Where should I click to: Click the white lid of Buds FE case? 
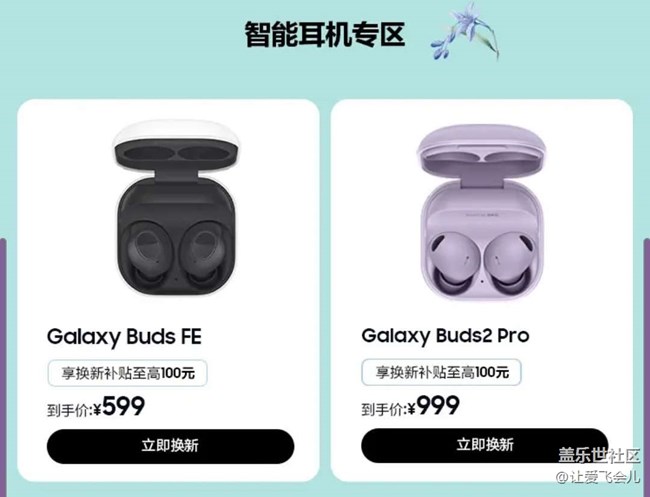point(177,146)
